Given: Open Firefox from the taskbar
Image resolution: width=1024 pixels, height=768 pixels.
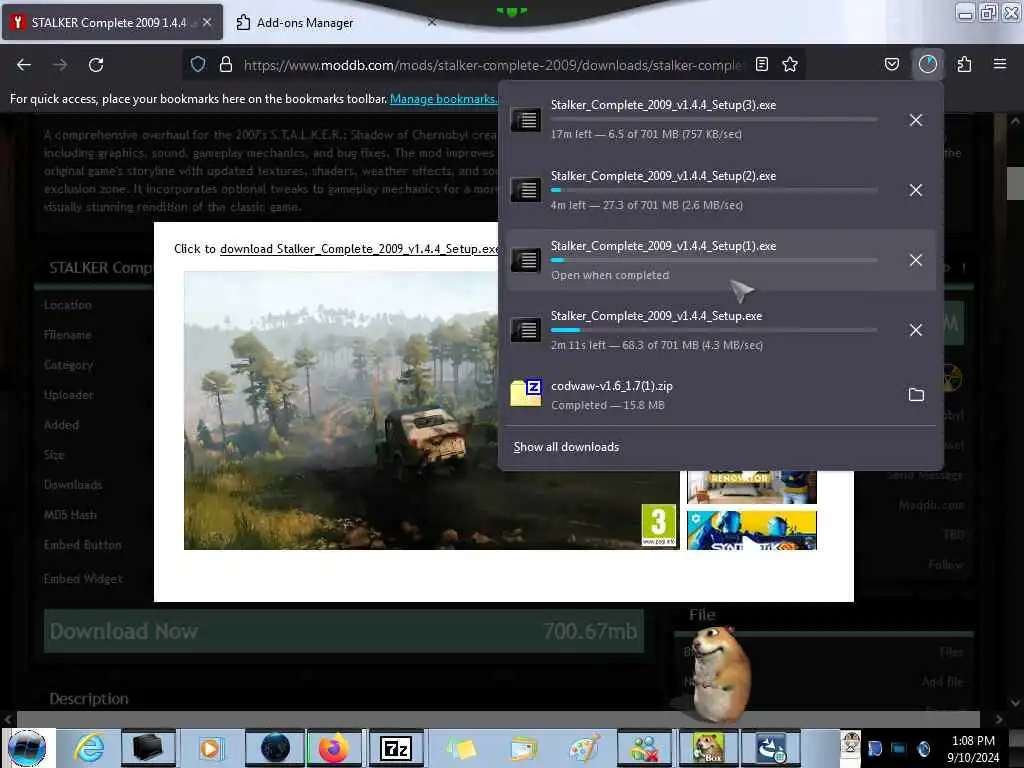Looking at the screenshot, I should click(x=334, y=748).
